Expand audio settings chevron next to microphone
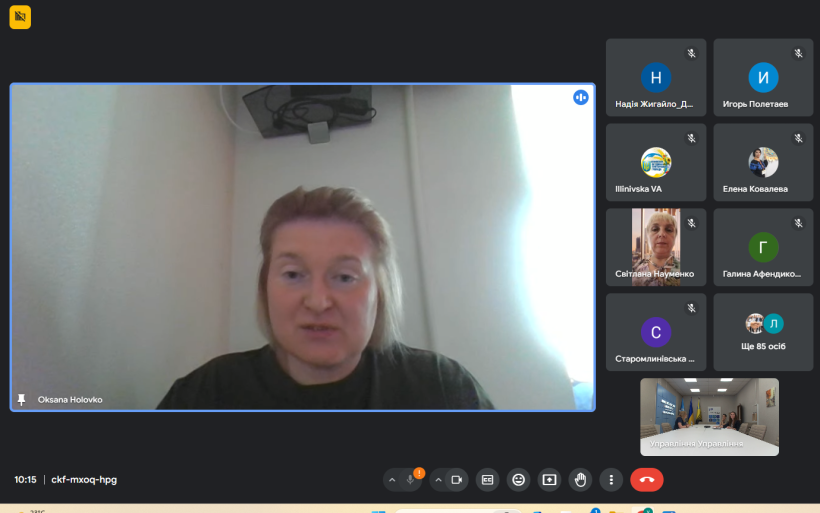The width and height of the screenshot is (820, 513). click(x=391, y=480)
